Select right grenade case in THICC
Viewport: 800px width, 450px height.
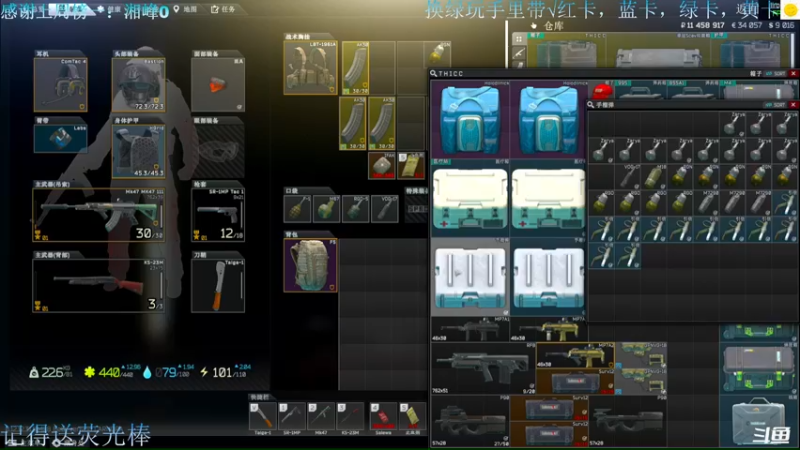548,277
